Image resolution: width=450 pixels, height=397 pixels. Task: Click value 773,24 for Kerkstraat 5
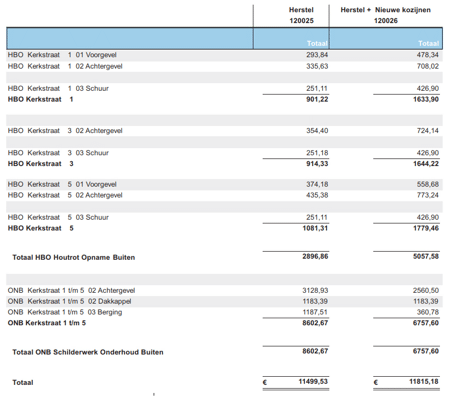(428, 195)
